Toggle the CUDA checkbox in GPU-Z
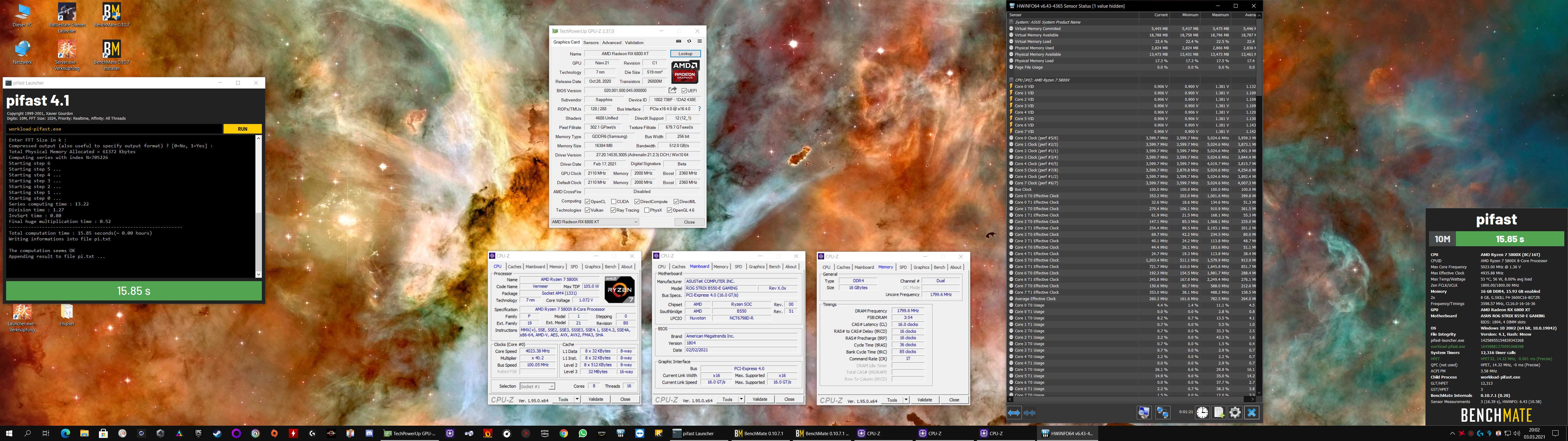This screenshot has width=1568, height=441. click(x=613, y=202)
